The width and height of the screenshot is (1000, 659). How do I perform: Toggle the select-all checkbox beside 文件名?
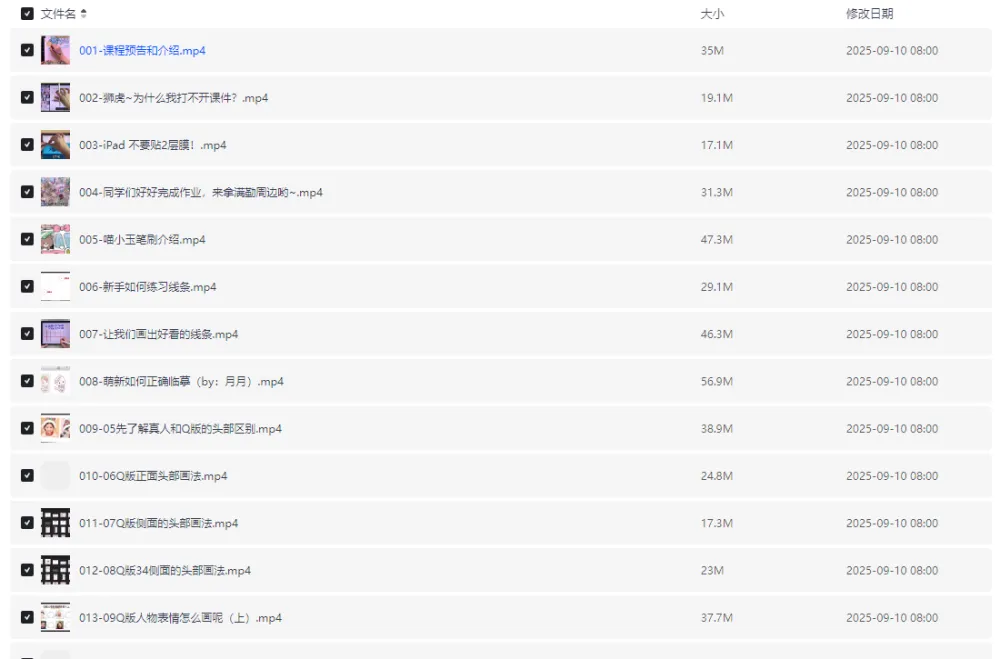click(27, 14)
